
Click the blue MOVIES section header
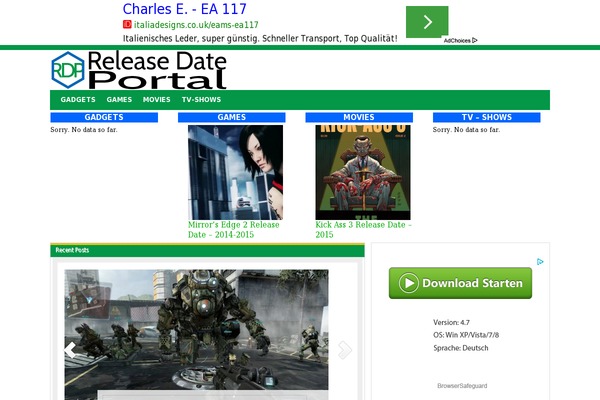[359, 117]
